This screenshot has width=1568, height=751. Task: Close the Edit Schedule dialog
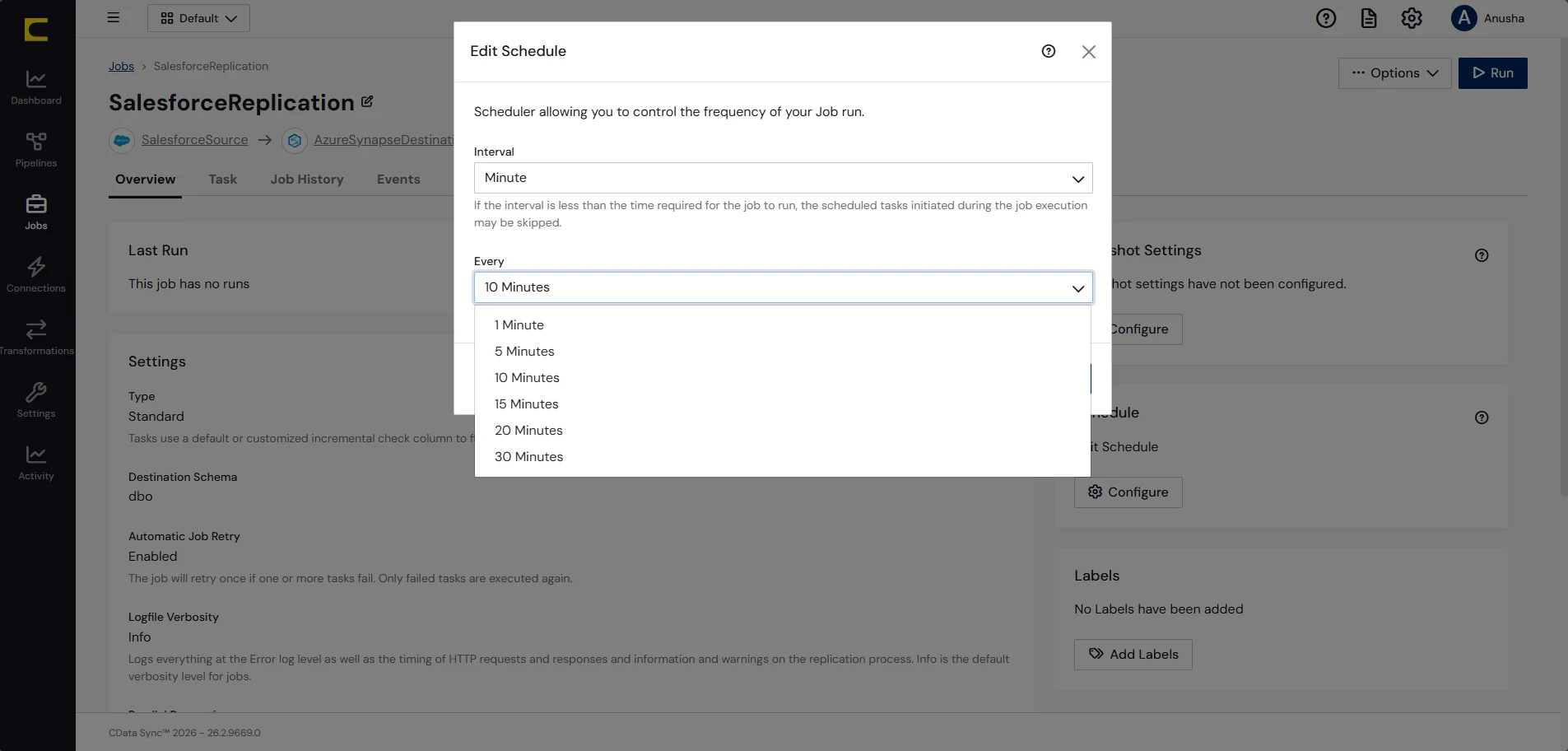click(1089, 52)
